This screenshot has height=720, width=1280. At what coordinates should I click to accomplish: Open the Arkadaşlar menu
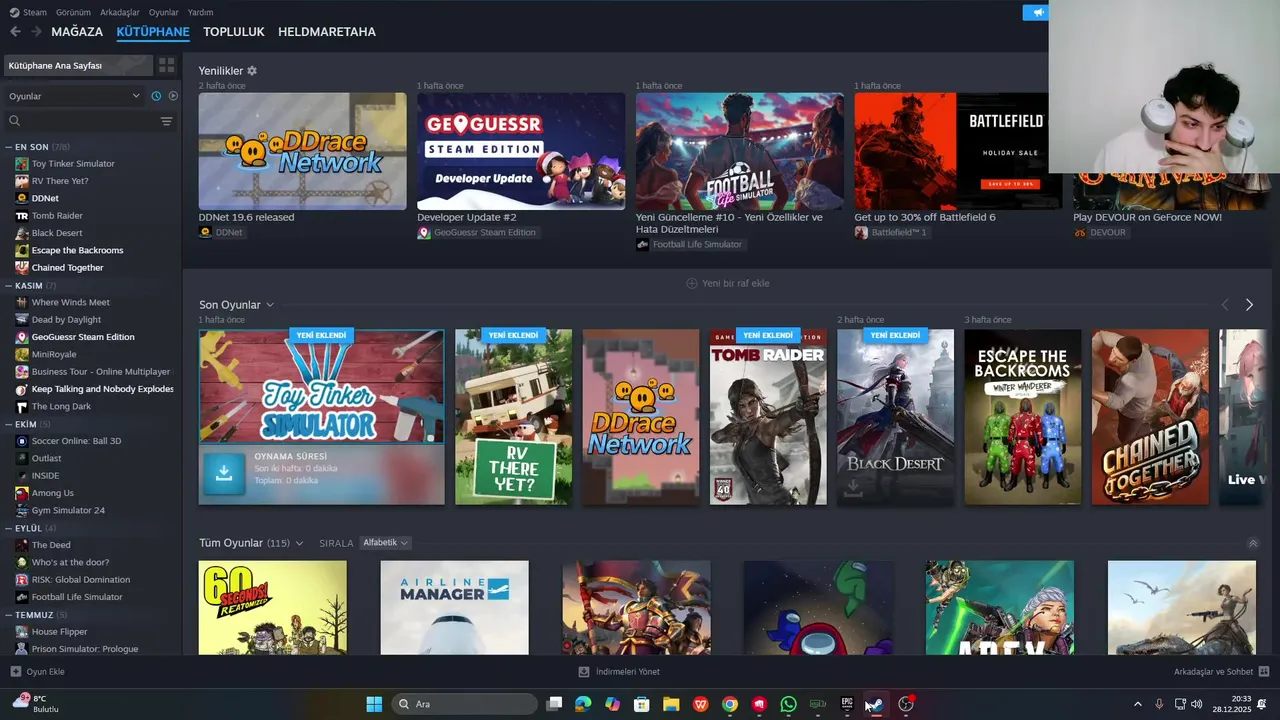click(x=120, y=12)
